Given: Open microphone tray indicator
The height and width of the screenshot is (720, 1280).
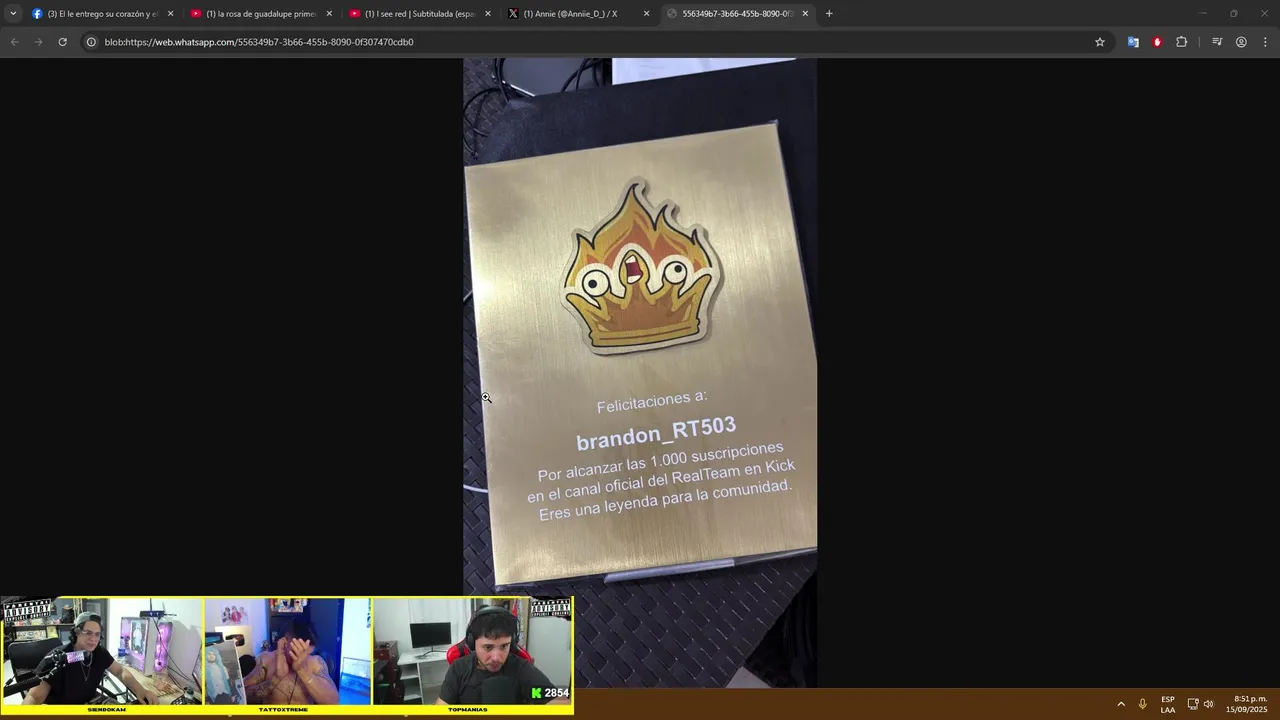Looking at the screenshot, I should tap(1142, 704).
